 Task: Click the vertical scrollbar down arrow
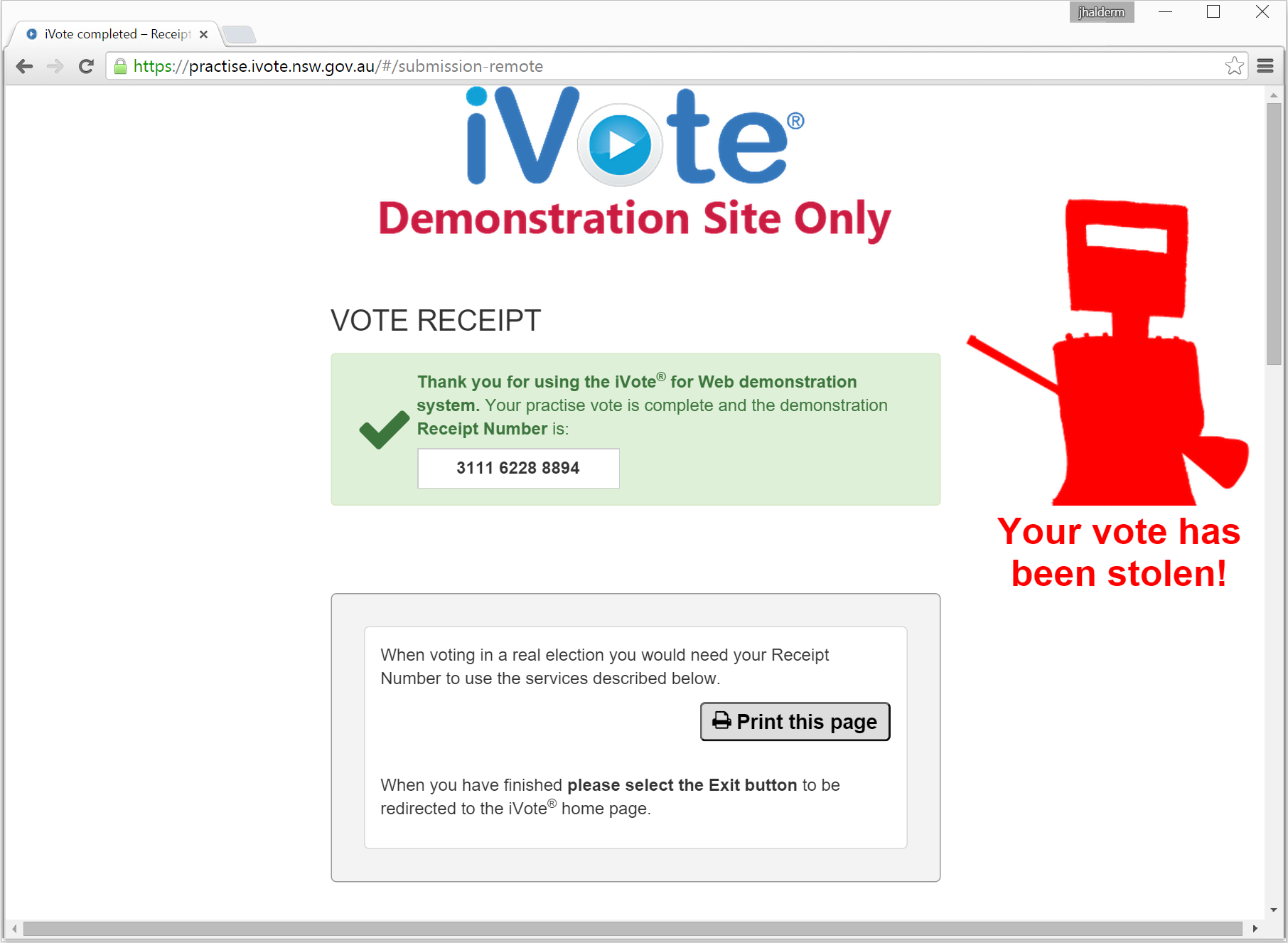point(1274,910)
